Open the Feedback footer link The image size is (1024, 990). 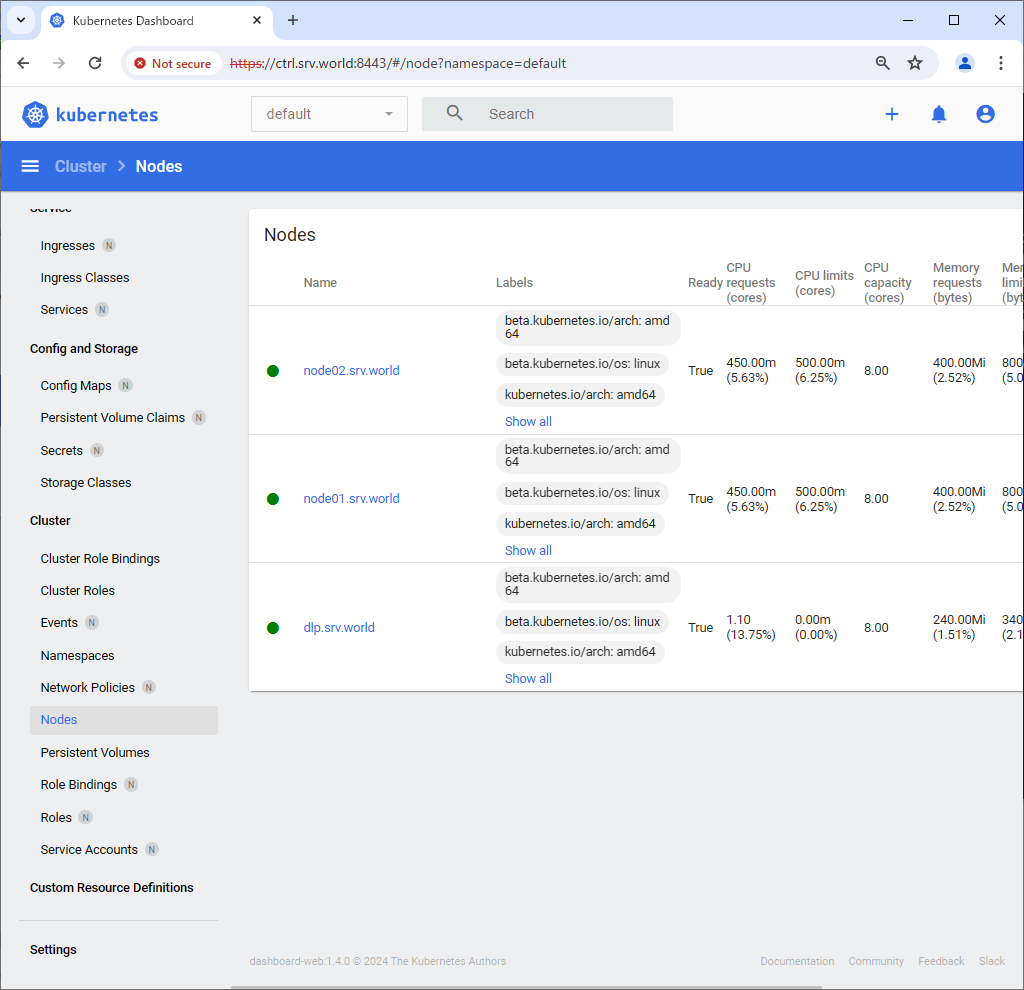941,961
